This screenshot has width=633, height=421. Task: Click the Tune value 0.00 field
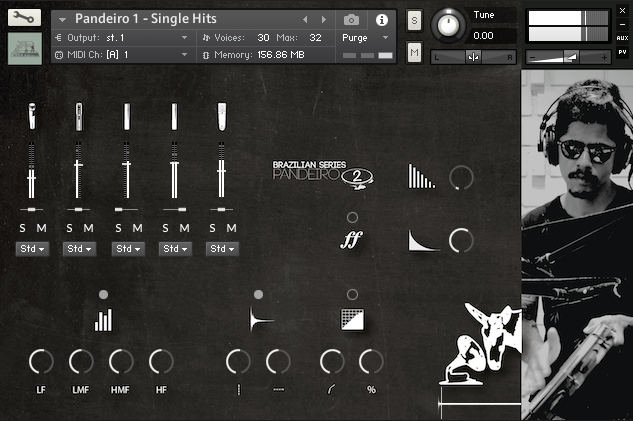pos(493,36)
